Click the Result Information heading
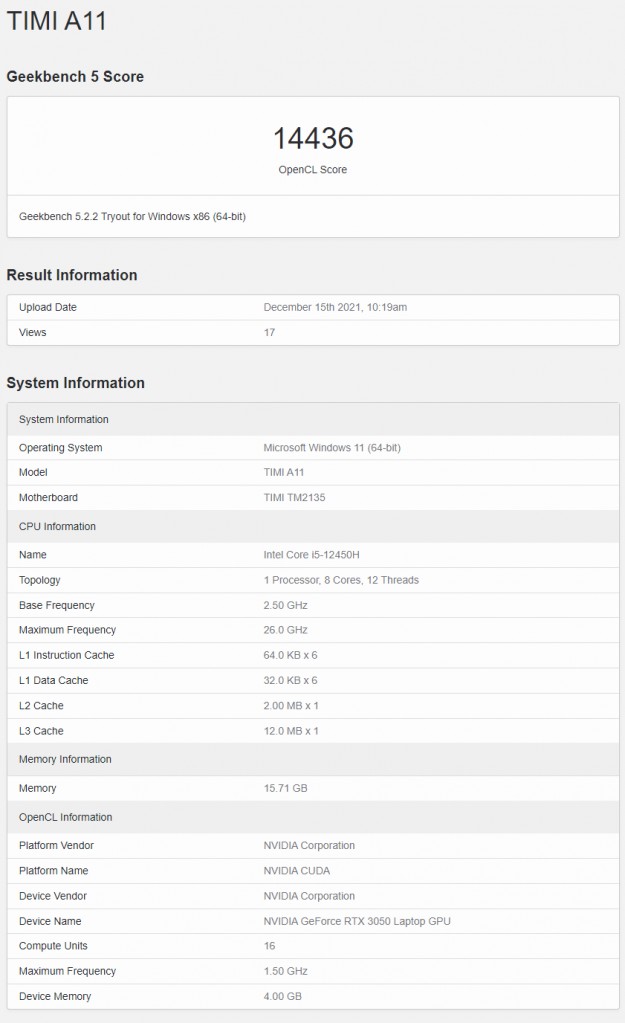The height and width of the screenshot is (1023, 625). click(72, 275)
